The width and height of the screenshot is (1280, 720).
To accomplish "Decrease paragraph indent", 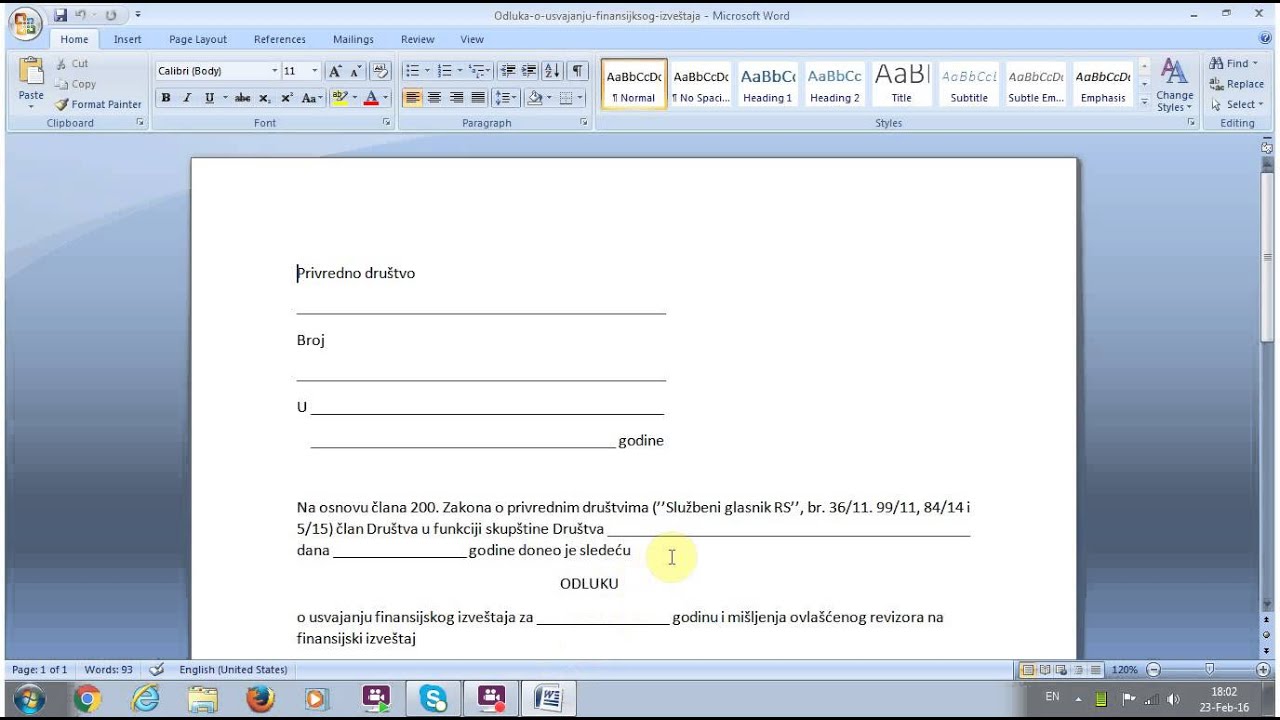I will pos(507,71).
